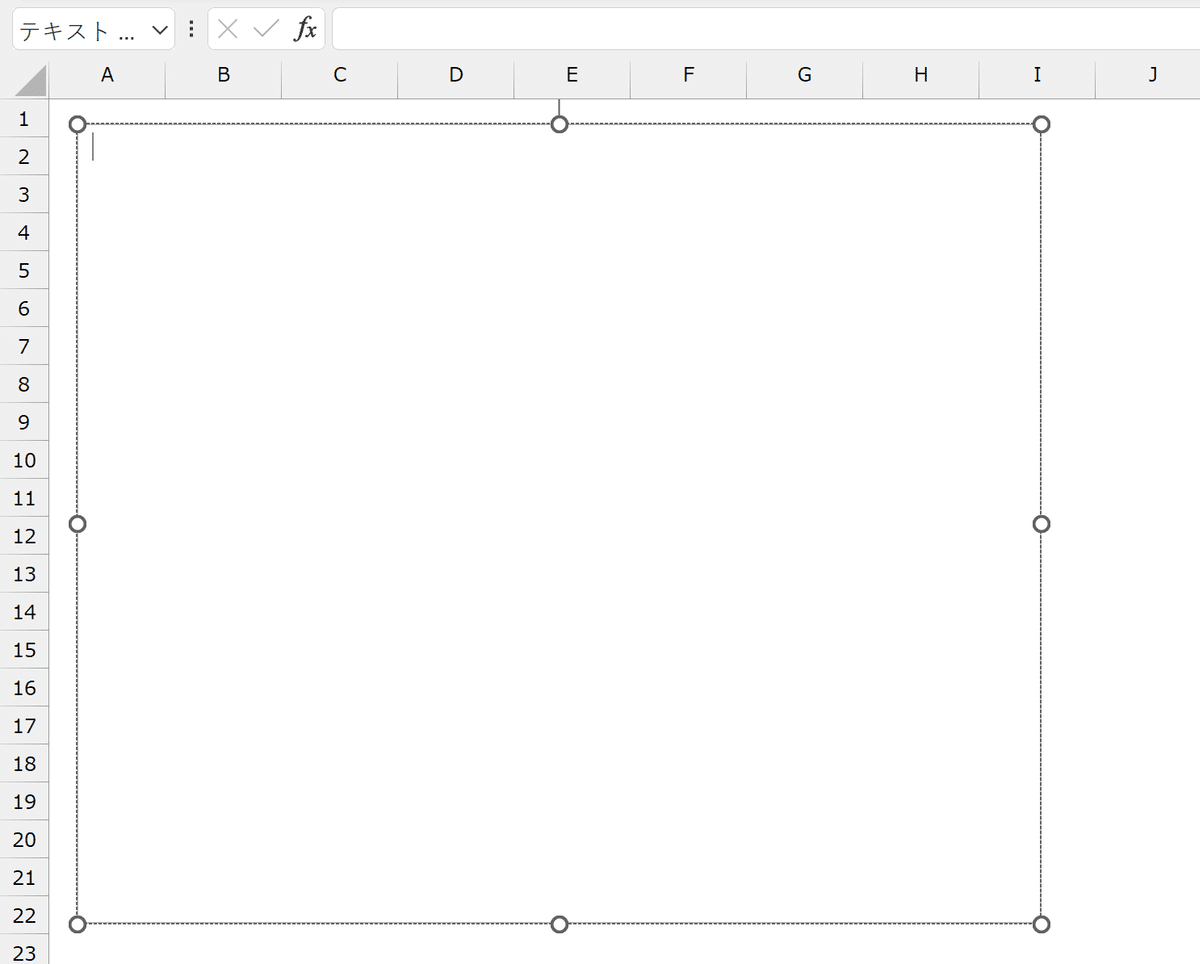
Task: Select row 7 header
Action: pos(24,347)
